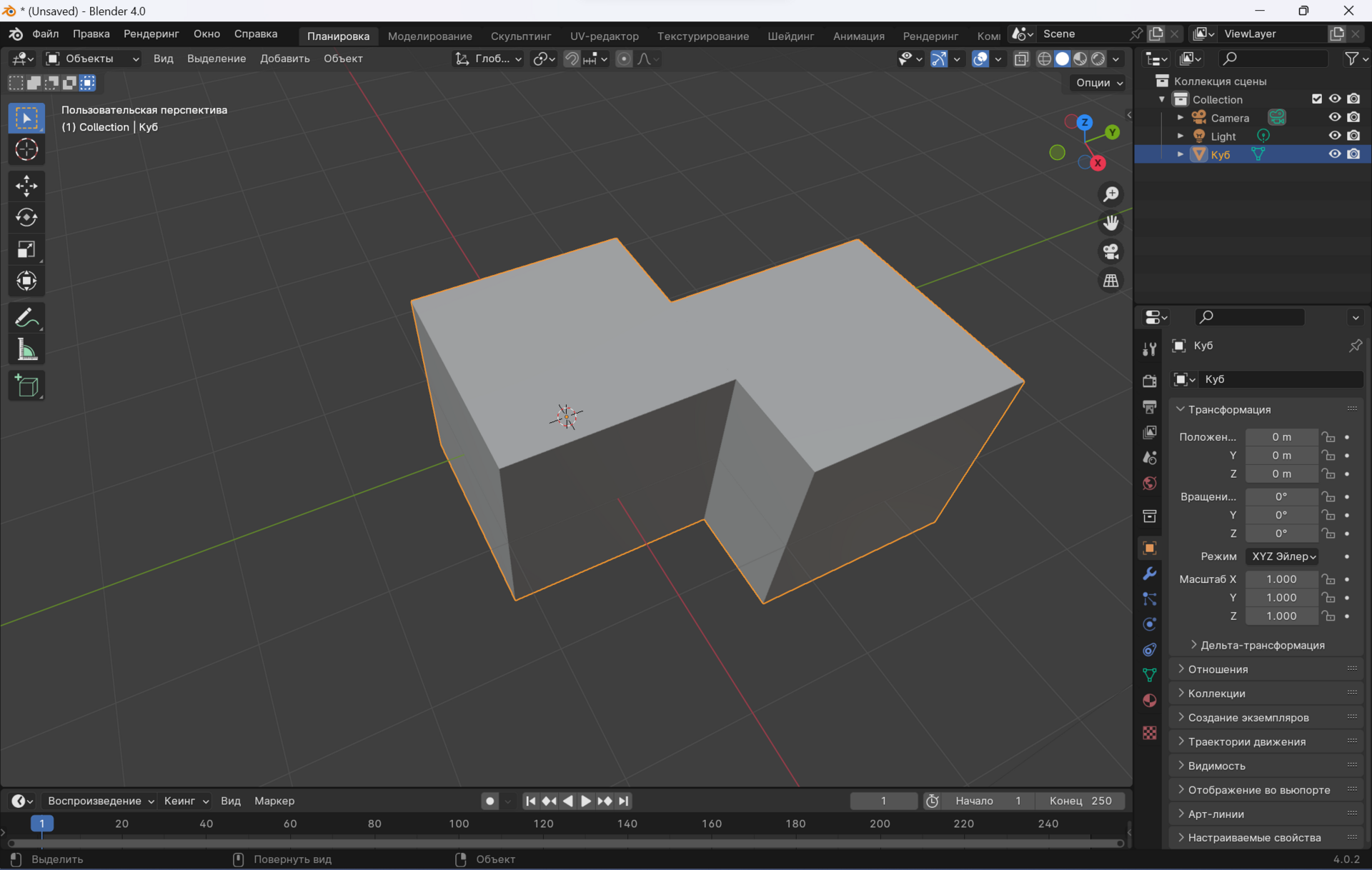Viewport: 1372px width, 870px height.
Task: Switch to Моделирование workspace tab
Action: 429,36
